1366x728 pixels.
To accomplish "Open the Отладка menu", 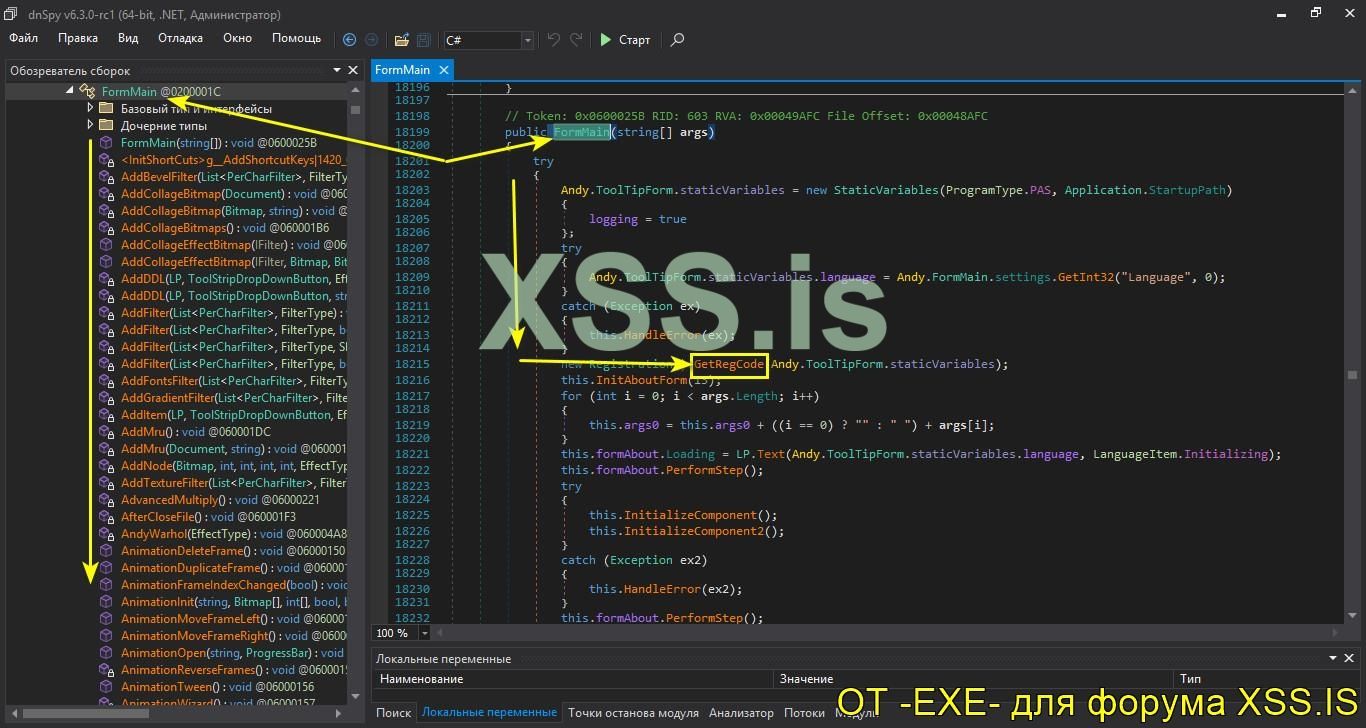I will point(180,38).
